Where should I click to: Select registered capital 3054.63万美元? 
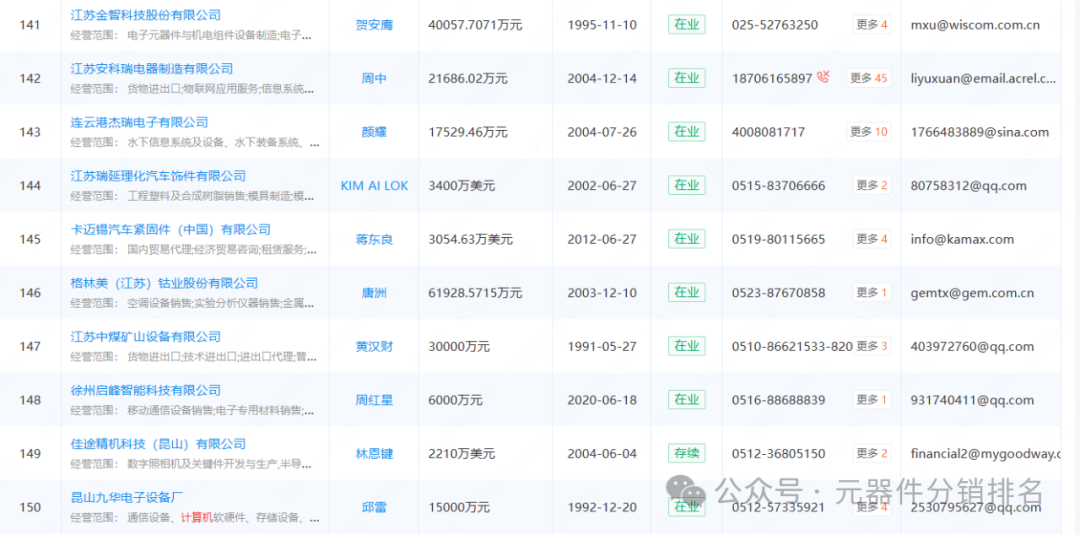[470, 240]
